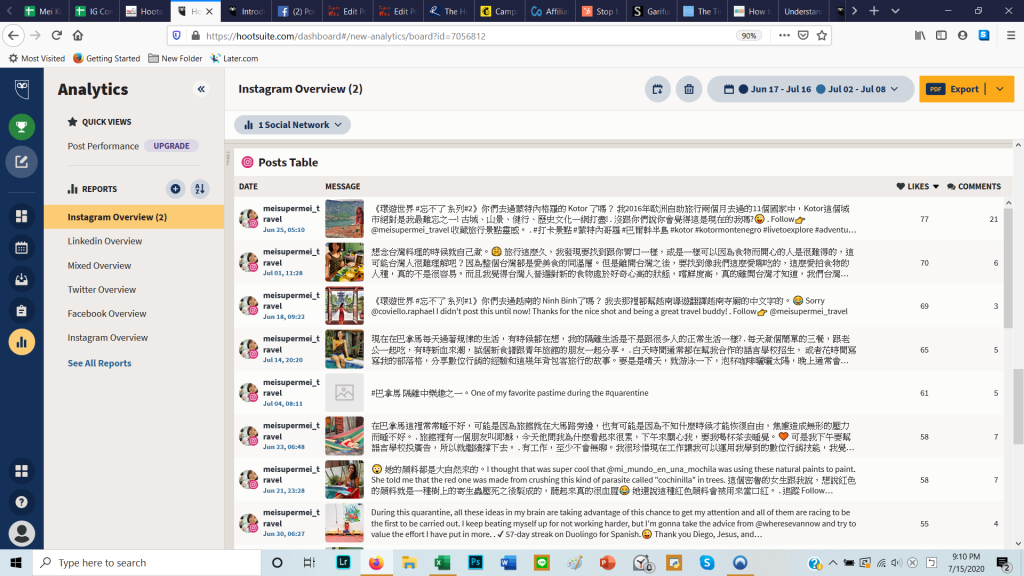Open the Streams dashboard icon in sidebar
The width and height of the screenshot is (1024, 576).
pyautogui.click(x=21, y=216)
